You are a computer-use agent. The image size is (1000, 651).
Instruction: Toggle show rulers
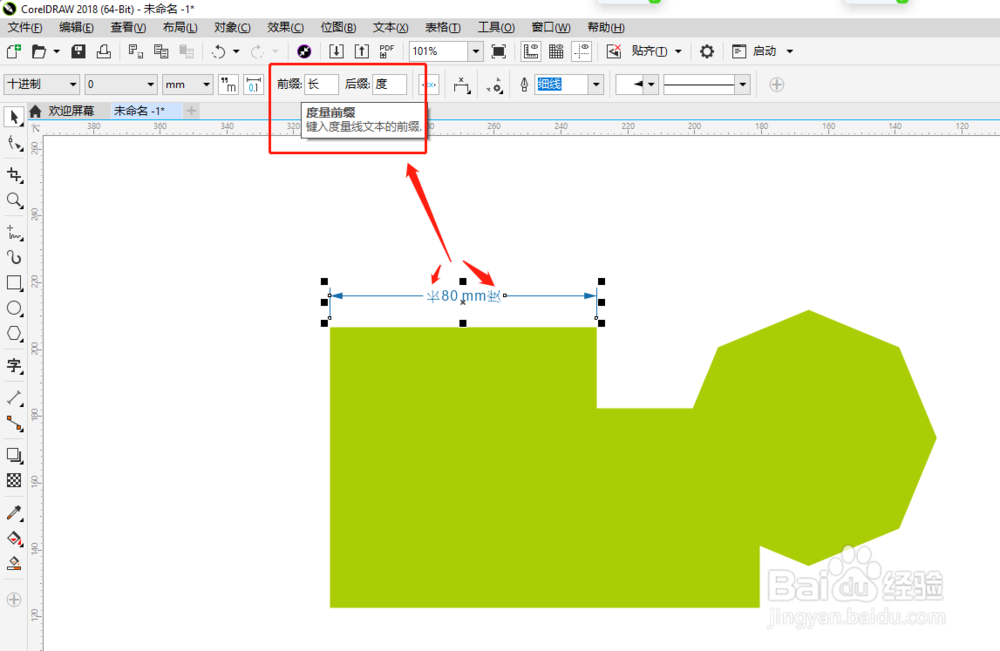pyautogui.click(x=531, y=52)
